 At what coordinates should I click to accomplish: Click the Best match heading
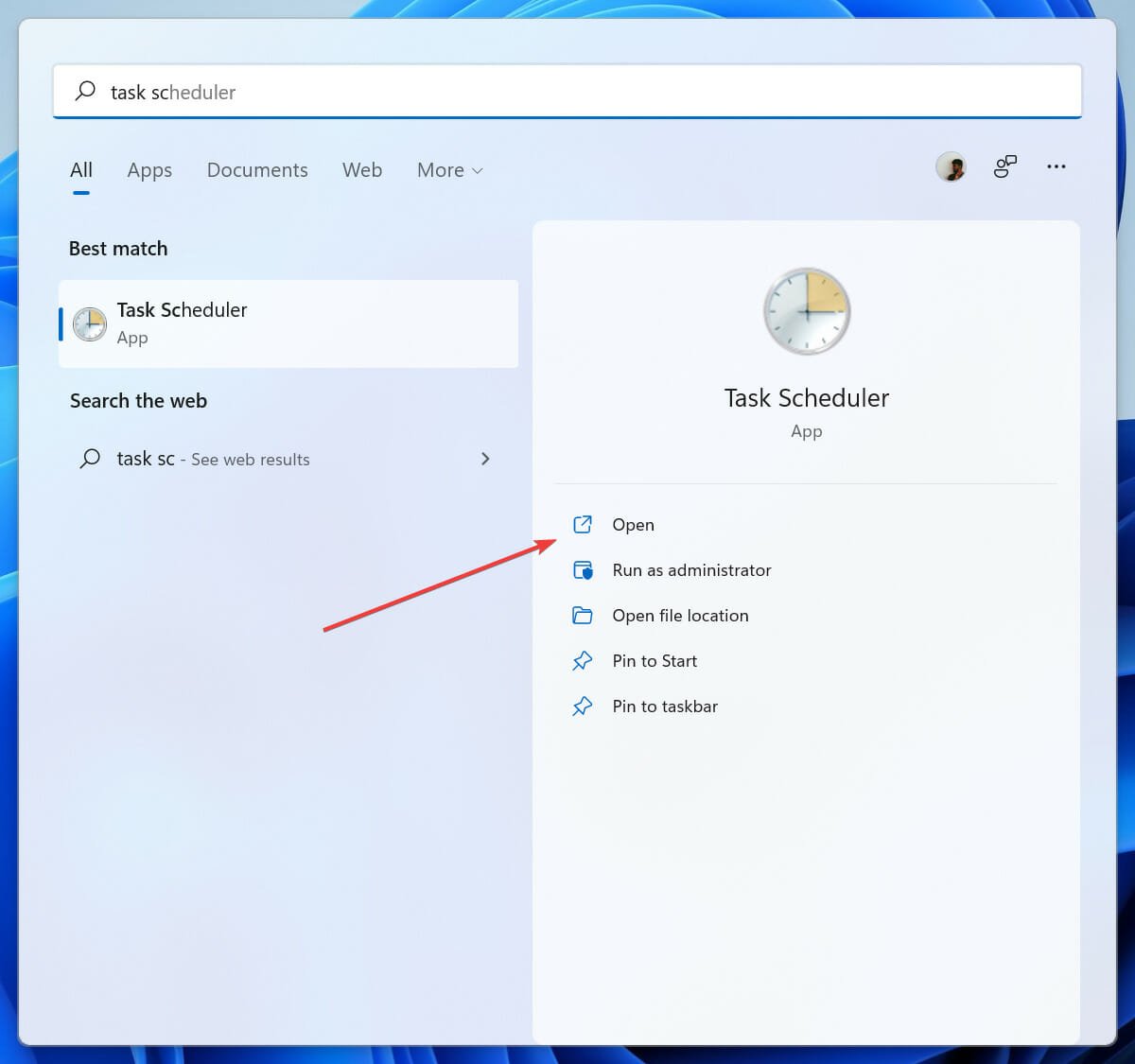point(118,249)
